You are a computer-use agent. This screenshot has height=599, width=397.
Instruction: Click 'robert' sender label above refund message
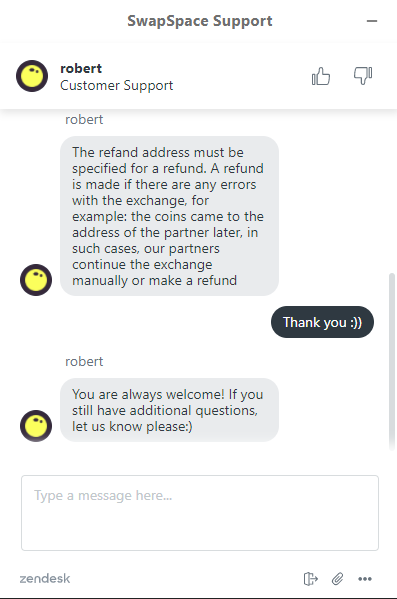(x=84, y=120)
